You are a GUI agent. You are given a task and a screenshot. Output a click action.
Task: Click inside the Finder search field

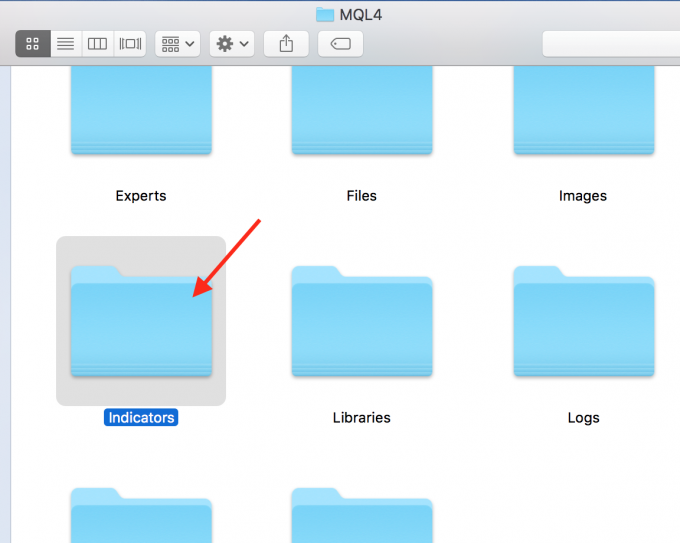tap(610, 44)
